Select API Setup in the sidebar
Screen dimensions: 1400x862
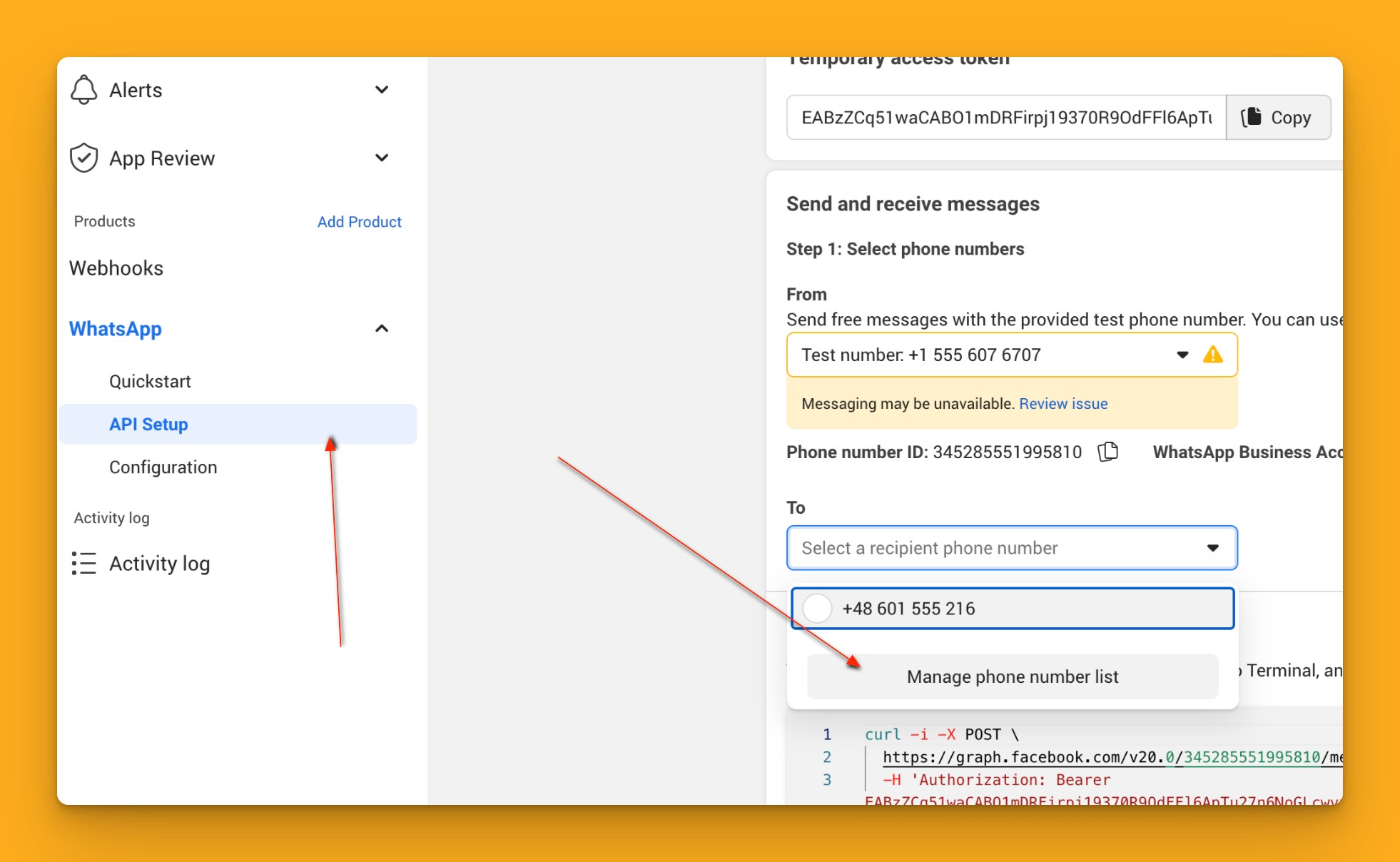(x=148, y=424)
